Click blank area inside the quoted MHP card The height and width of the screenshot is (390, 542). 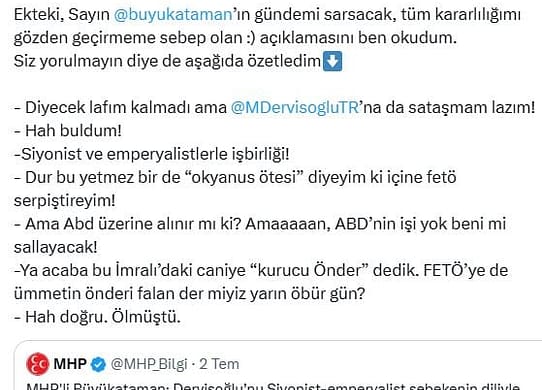380,364
